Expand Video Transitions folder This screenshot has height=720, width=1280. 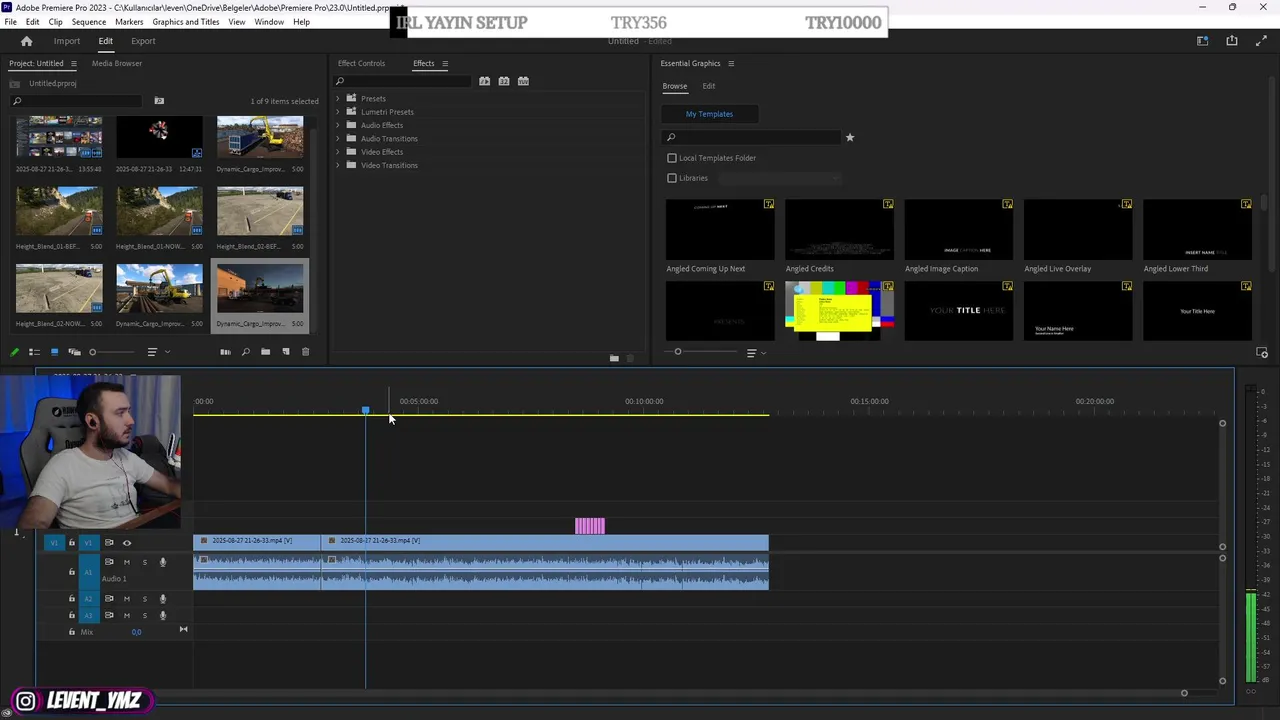(x=337, y=165)
